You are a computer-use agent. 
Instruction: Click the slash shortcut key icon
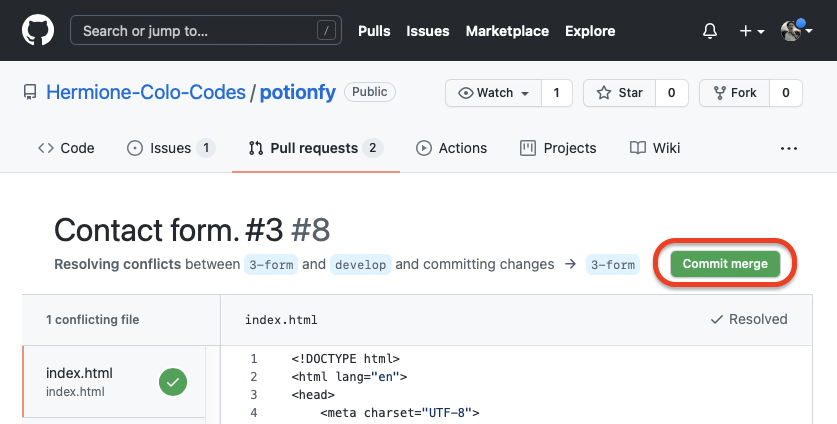327,31
